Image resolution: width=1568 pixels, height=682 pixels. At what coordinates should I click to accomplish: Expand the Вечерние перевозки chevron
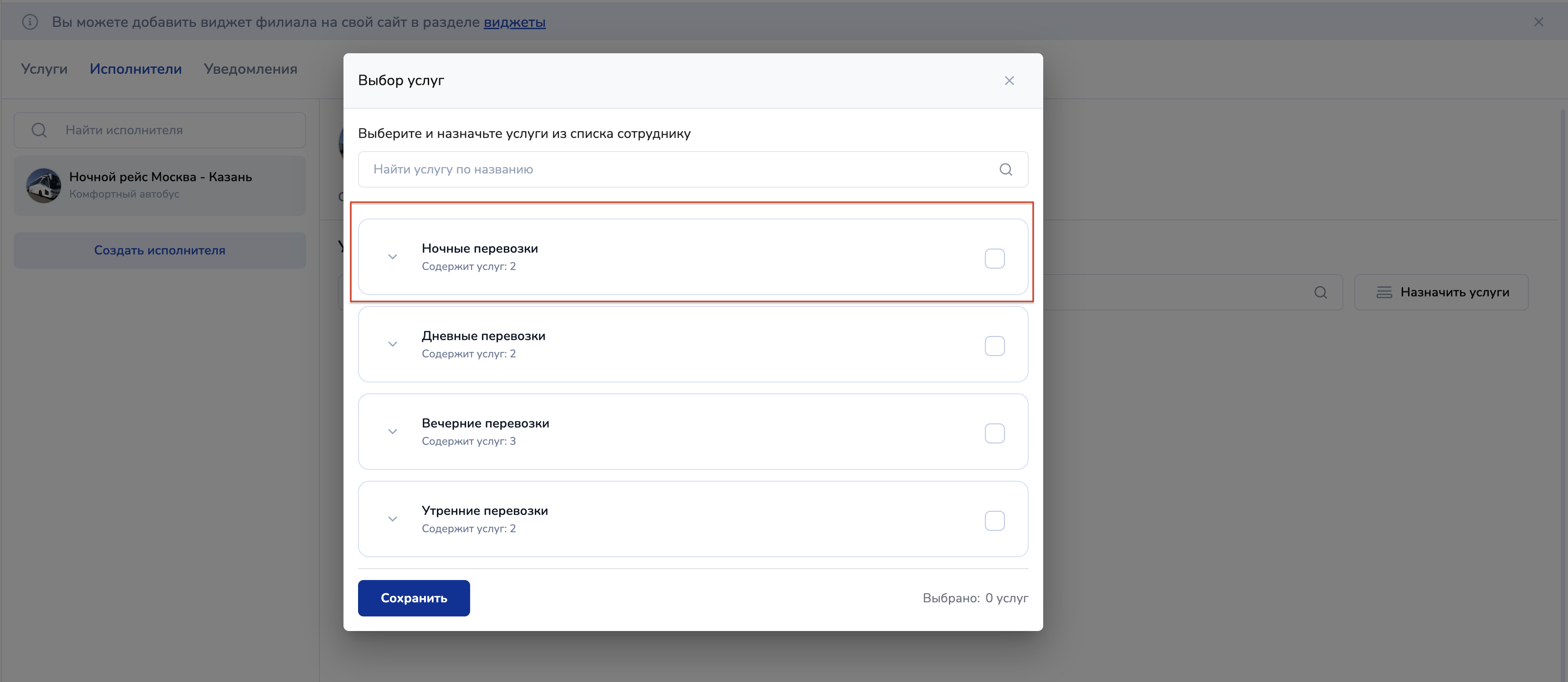(393, 432)
